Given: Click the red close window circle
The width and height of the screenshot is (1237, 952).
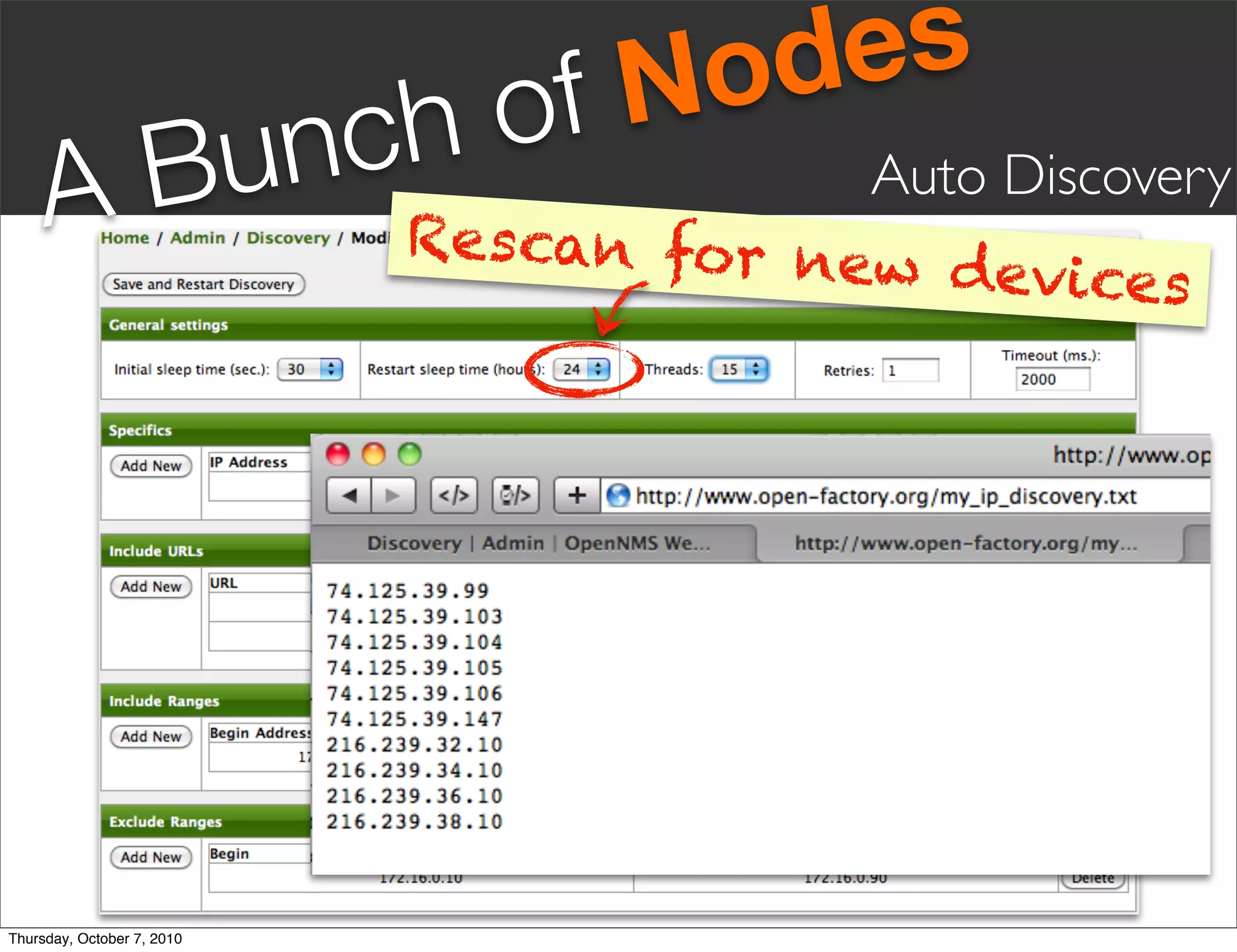Looking at the screenshot, I should point(338,454).
